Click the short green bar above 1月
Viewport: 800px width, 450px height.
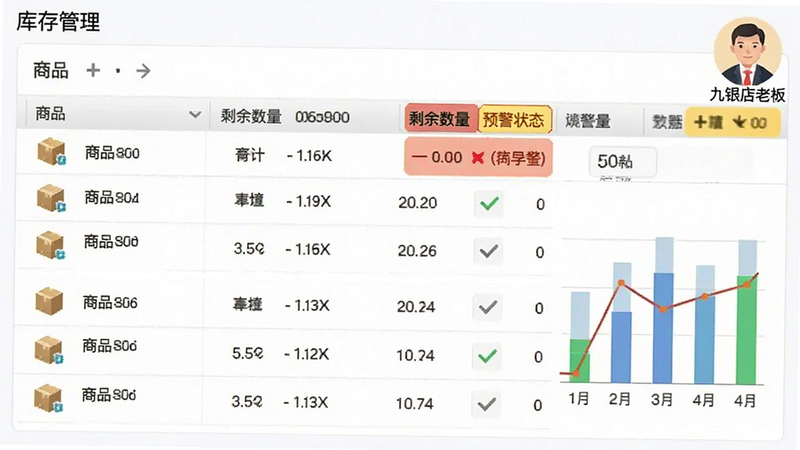pyautogui.click(x=580, y=360)
